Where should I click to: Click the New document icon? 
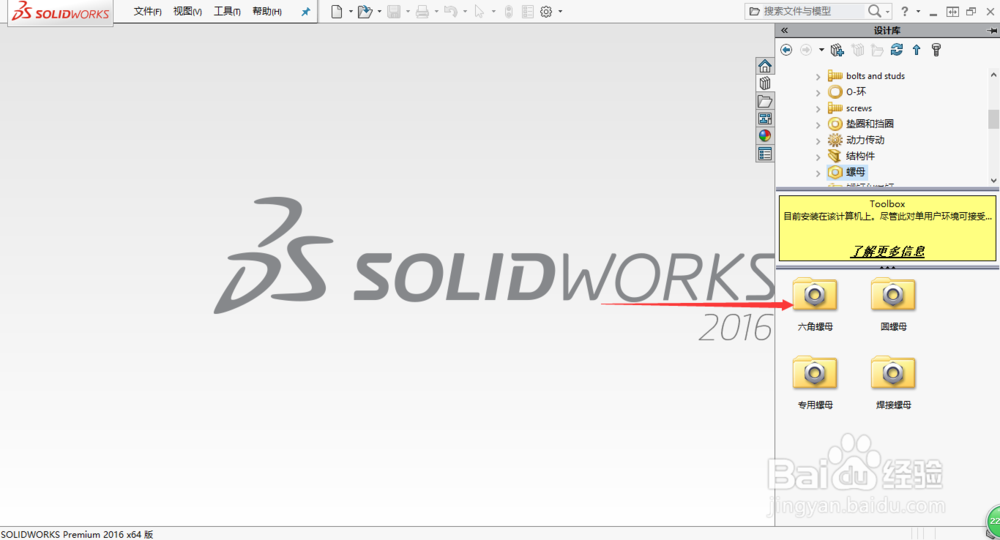coord(337,11)
